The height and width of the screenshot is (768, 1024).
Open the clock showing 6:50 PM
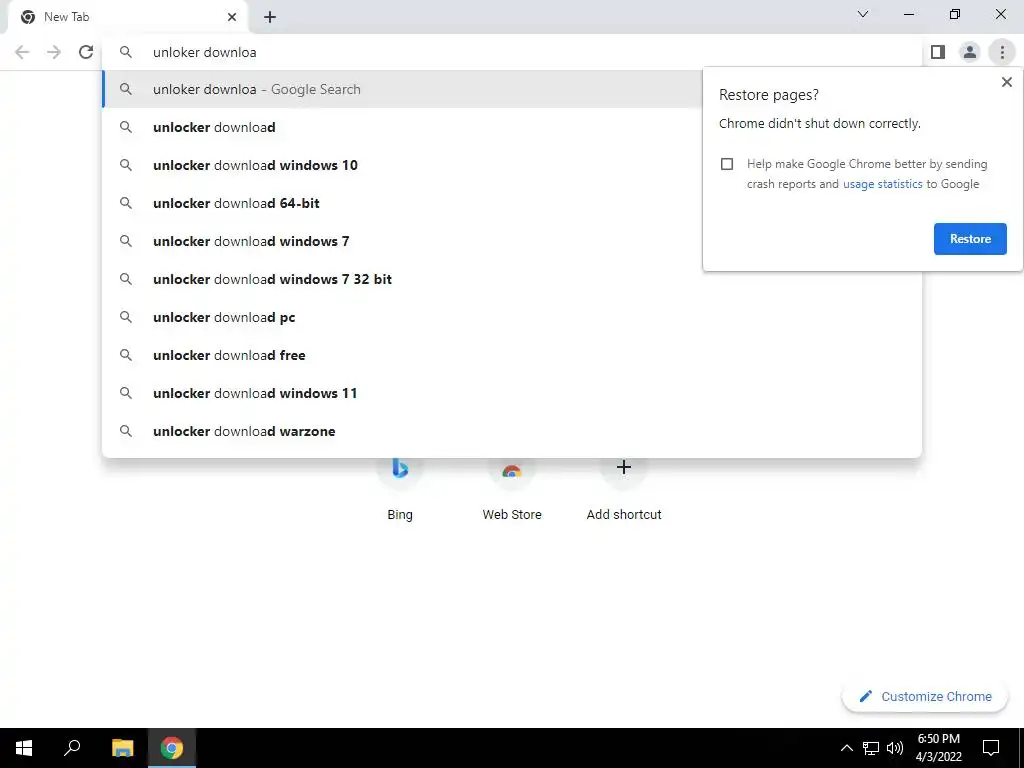coord(938,748)
